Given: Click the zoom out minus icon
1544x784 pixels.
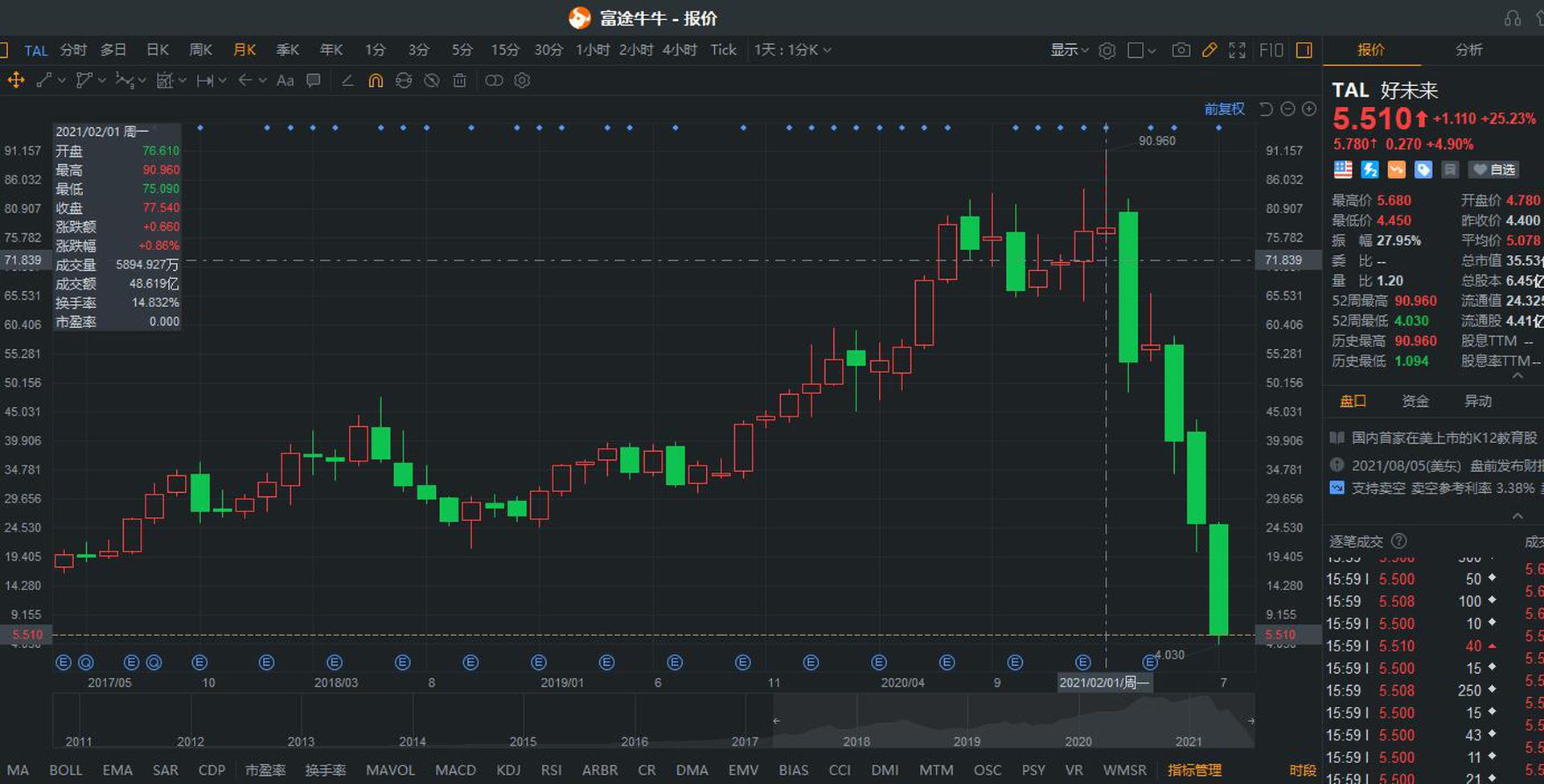Looking at the screenshot, I should pyautogui.click(x=1287, y=109).
